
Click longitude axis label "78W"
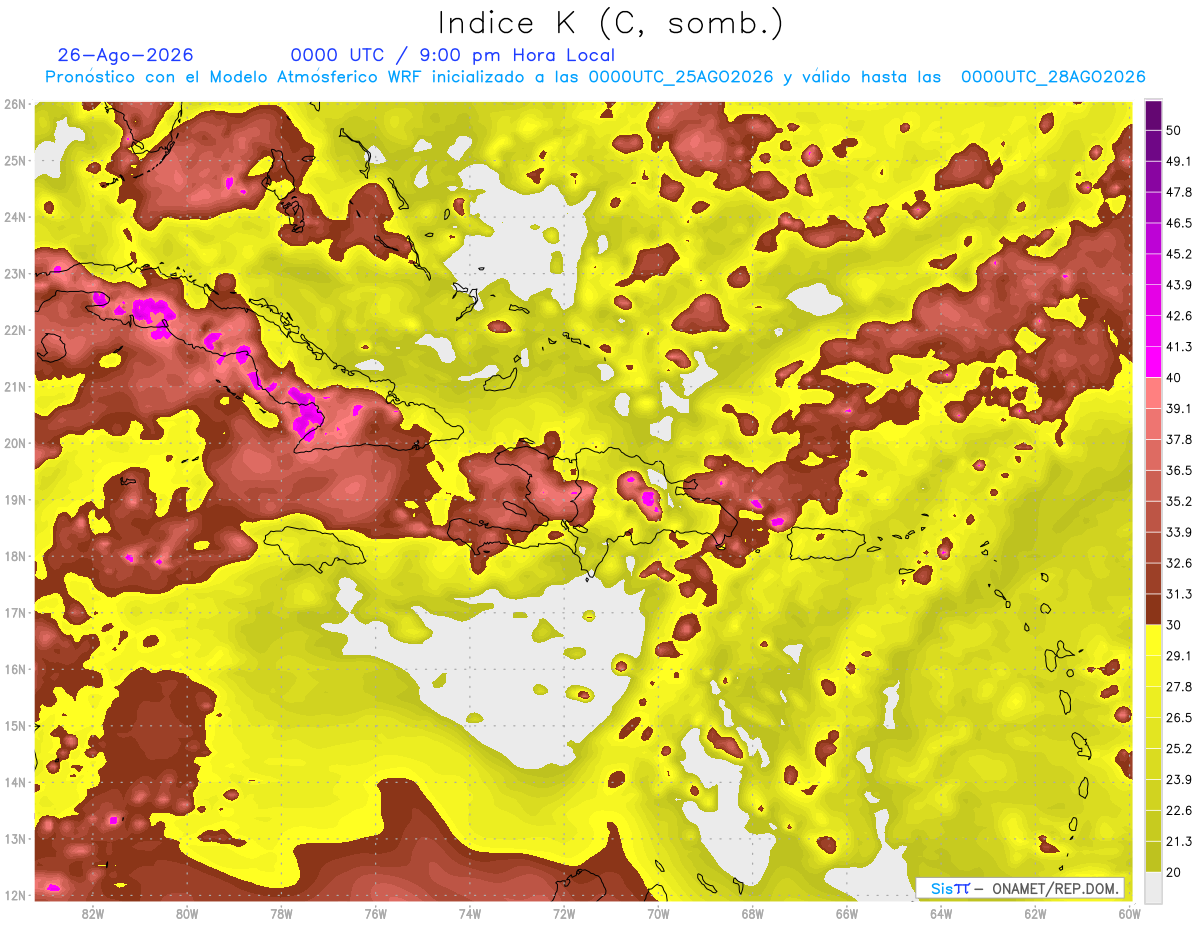click(282, 913)
